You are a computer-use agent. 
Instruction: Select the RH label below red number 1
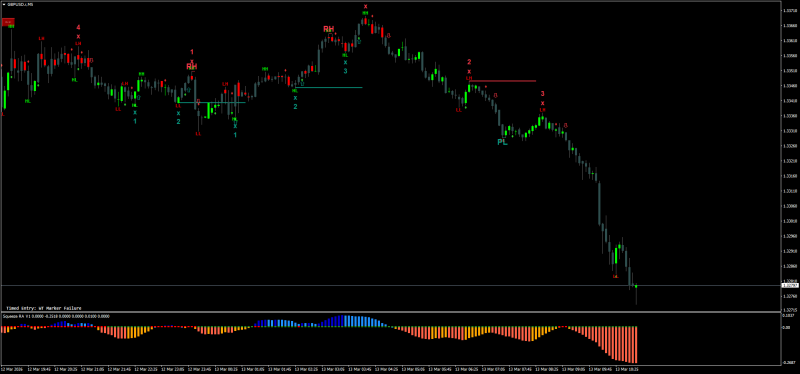coord(192,66)
